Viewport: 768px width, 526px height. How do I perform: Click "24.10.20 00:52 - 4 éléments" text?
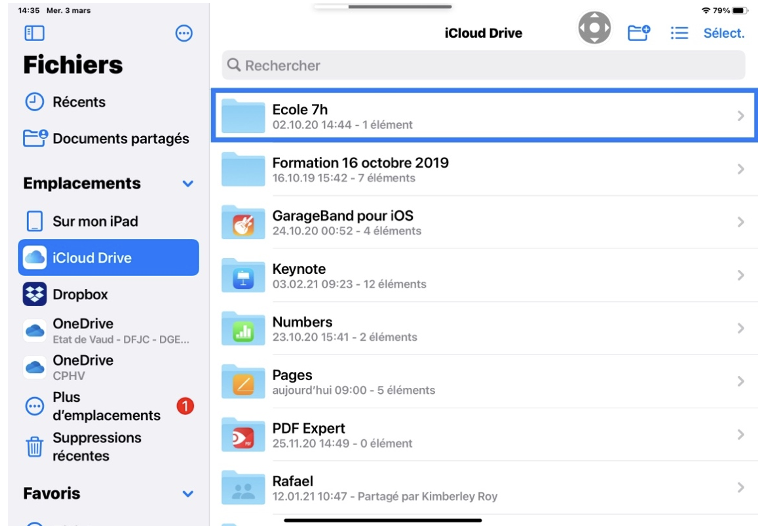[347, 231]
